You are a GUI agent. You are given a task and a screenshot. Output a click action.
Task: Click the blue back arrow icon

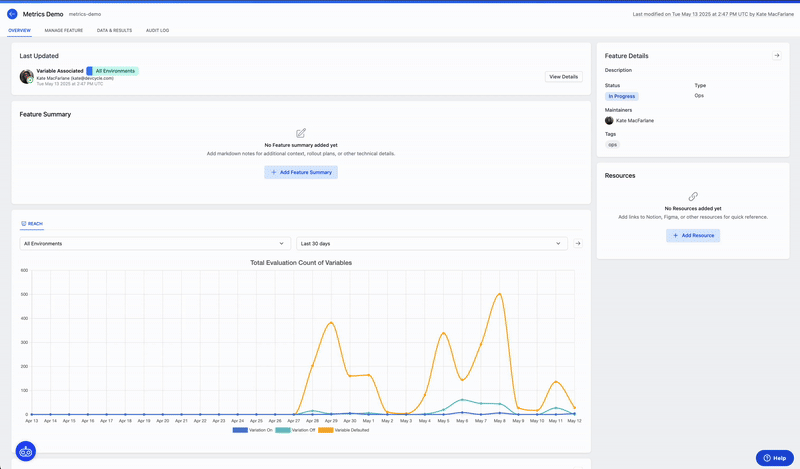12,14
